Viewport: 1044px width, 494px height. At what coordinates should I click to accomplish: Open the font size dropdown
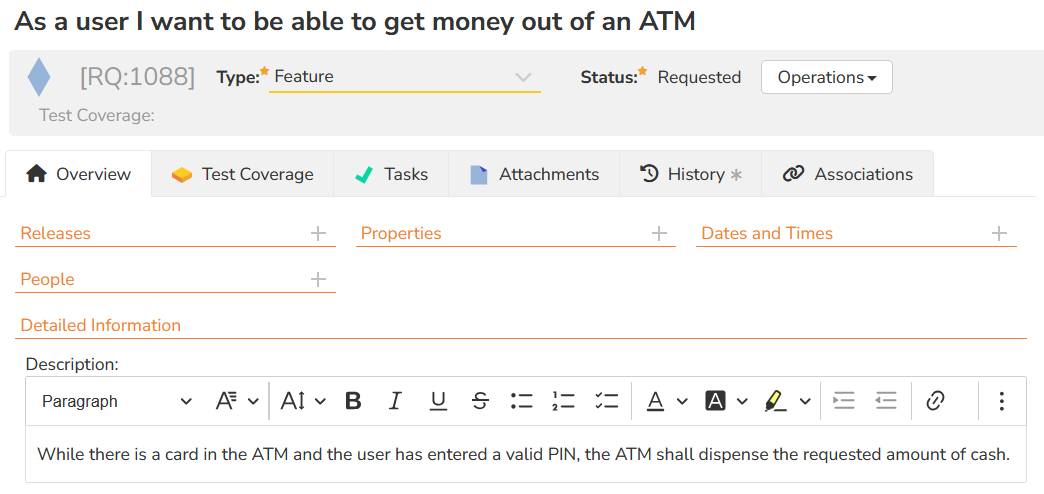pos(303,401)
